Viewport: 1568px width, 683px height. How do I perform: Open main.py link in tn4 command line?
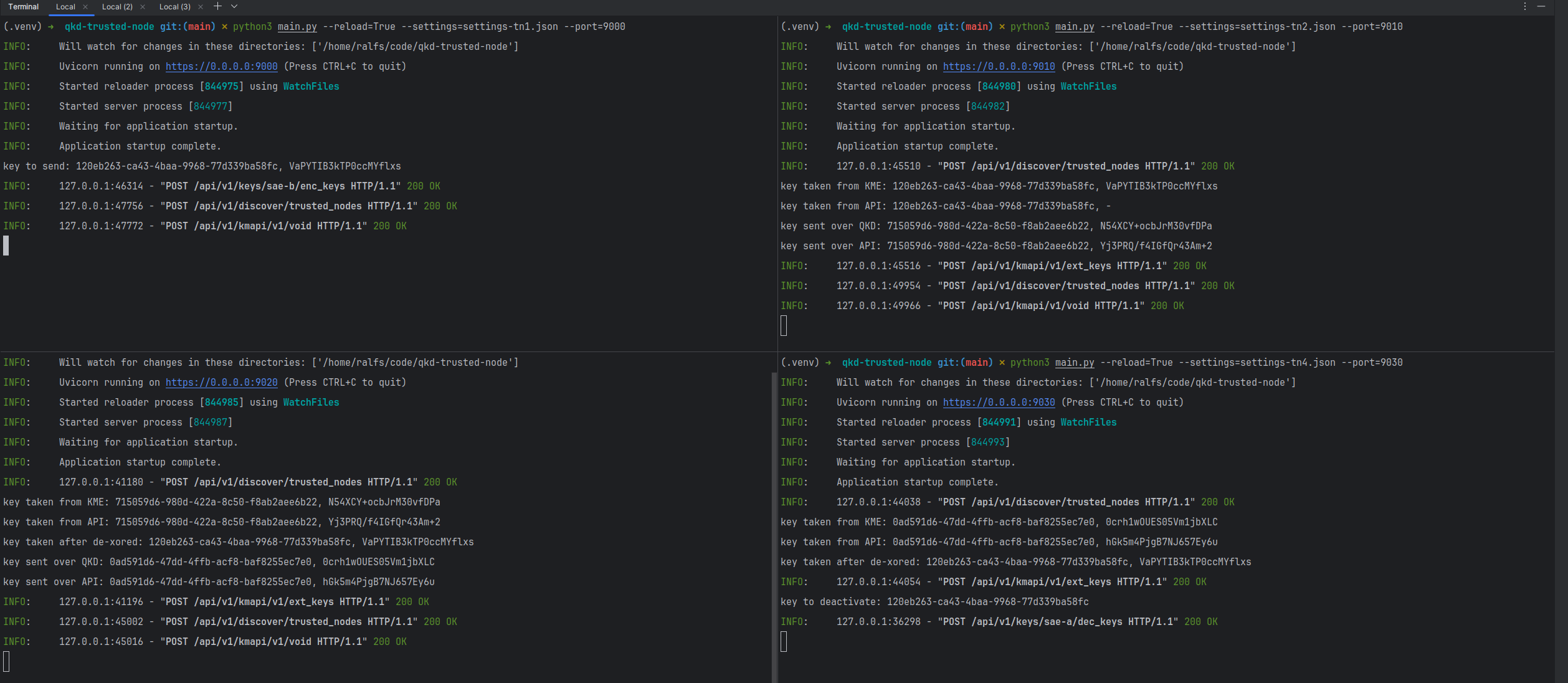click(x=1075, y=363)
